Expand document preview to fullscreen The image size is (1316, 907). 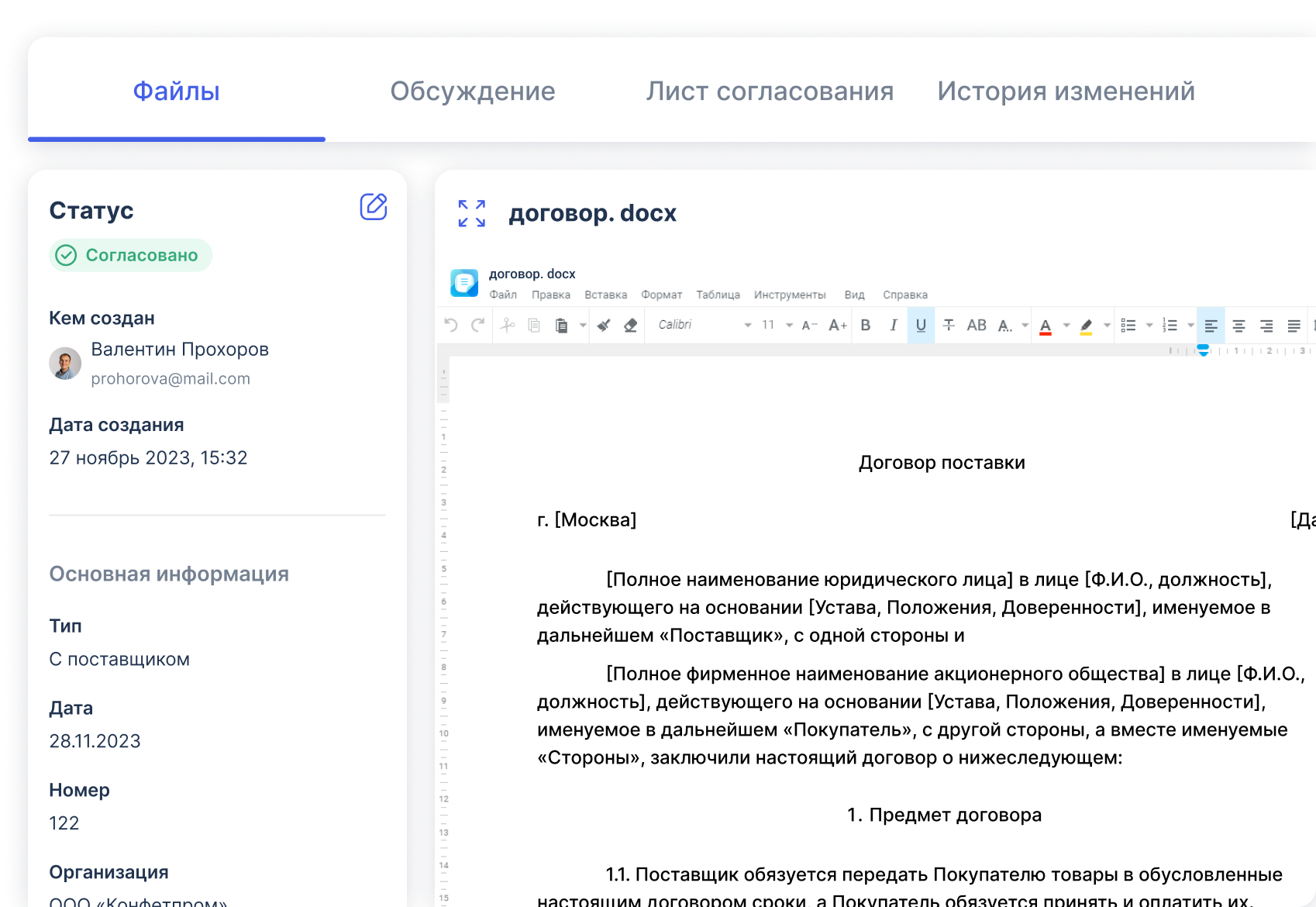click(471, 213)
